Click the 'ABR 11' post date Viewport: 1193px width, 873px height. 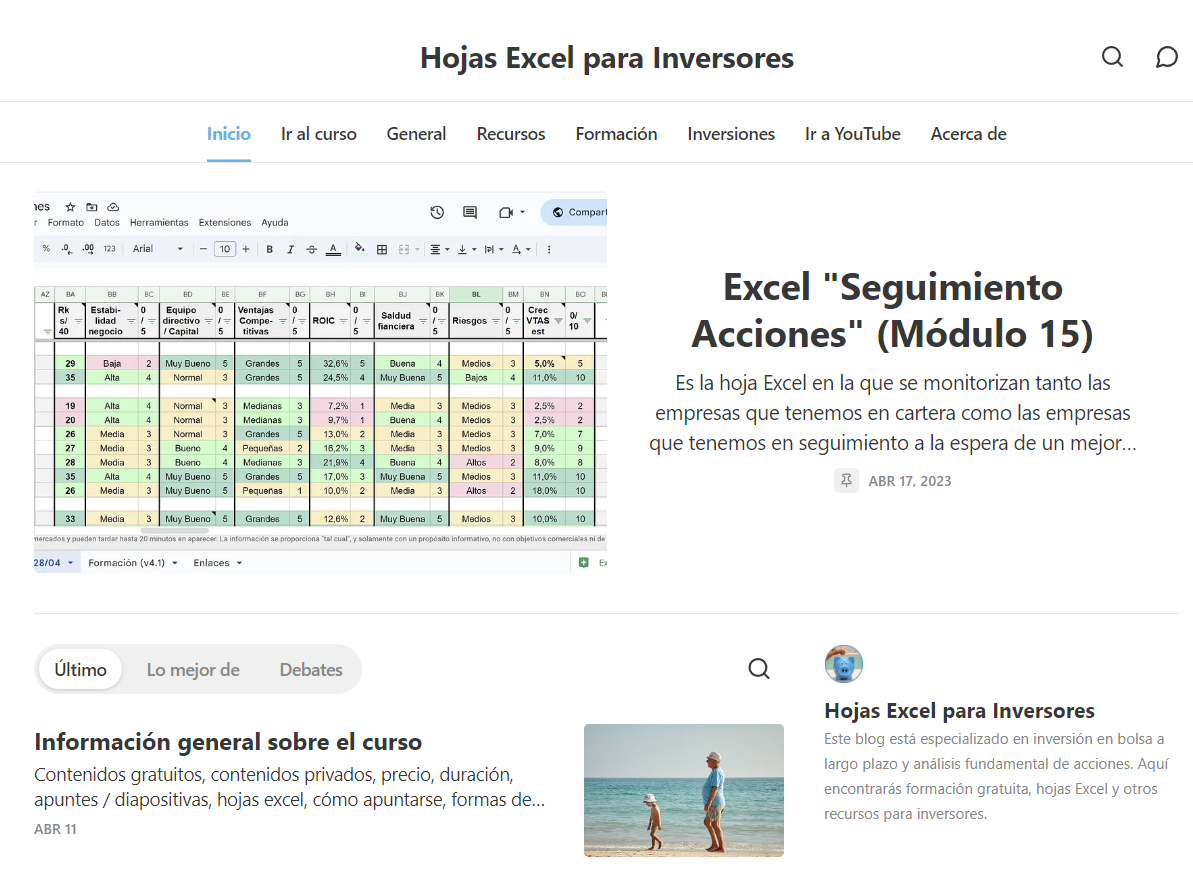pos(56,829)
